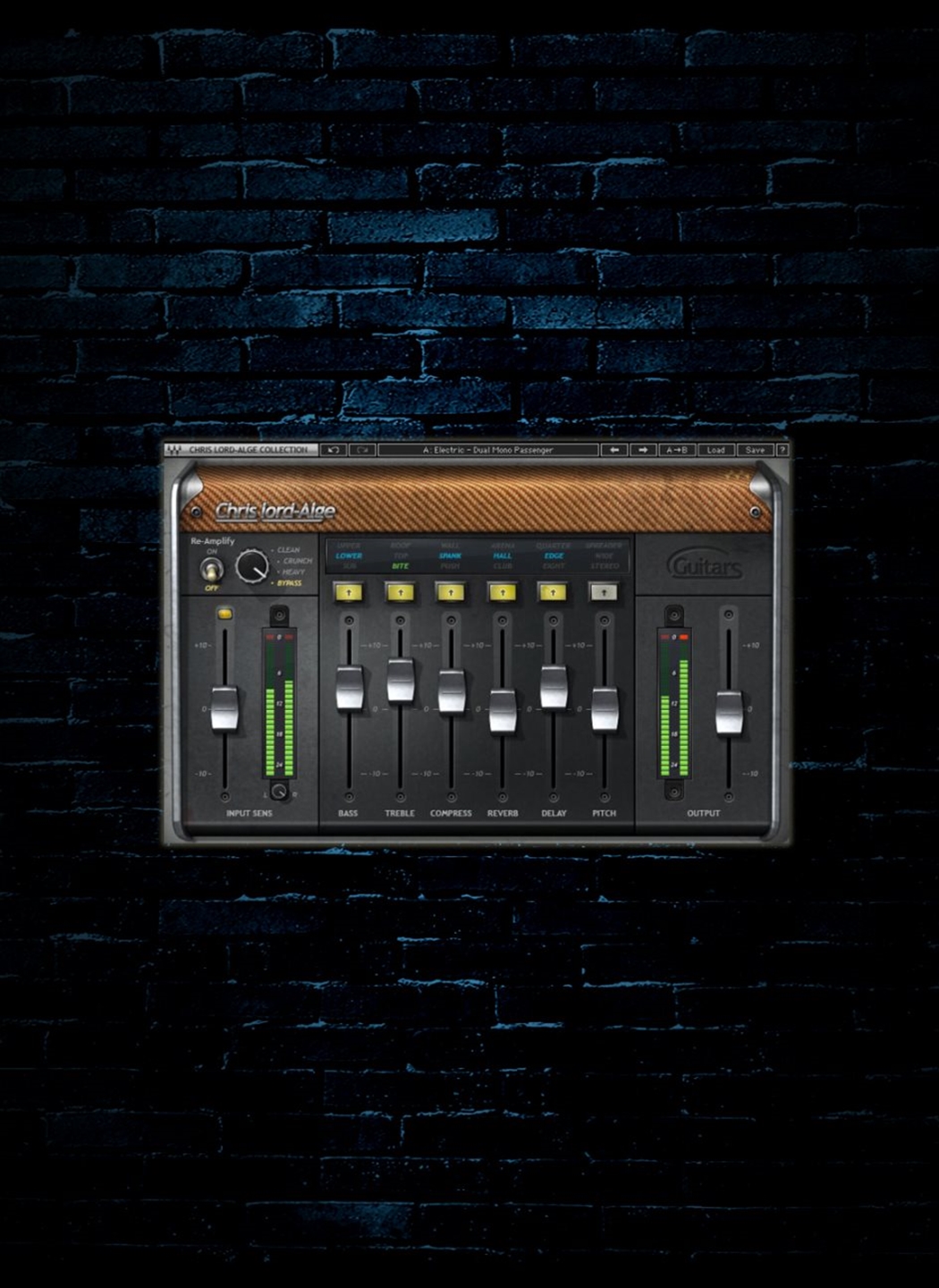Click the Save button
The width and height of the screenshot is (939, 1288).
[x=755, y=450]
